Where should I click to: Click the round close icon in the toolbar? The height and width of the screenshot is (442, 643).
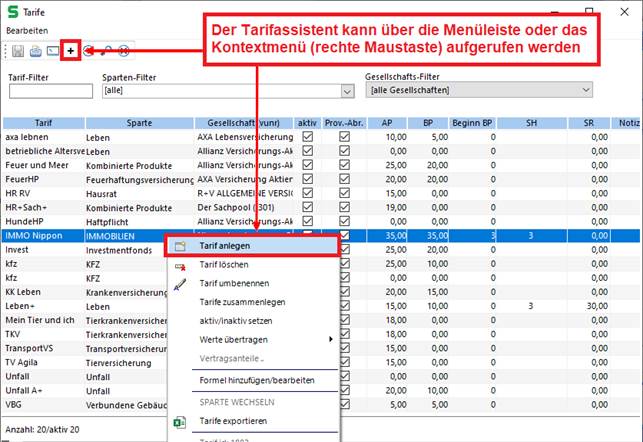click(x=124, y=49)
